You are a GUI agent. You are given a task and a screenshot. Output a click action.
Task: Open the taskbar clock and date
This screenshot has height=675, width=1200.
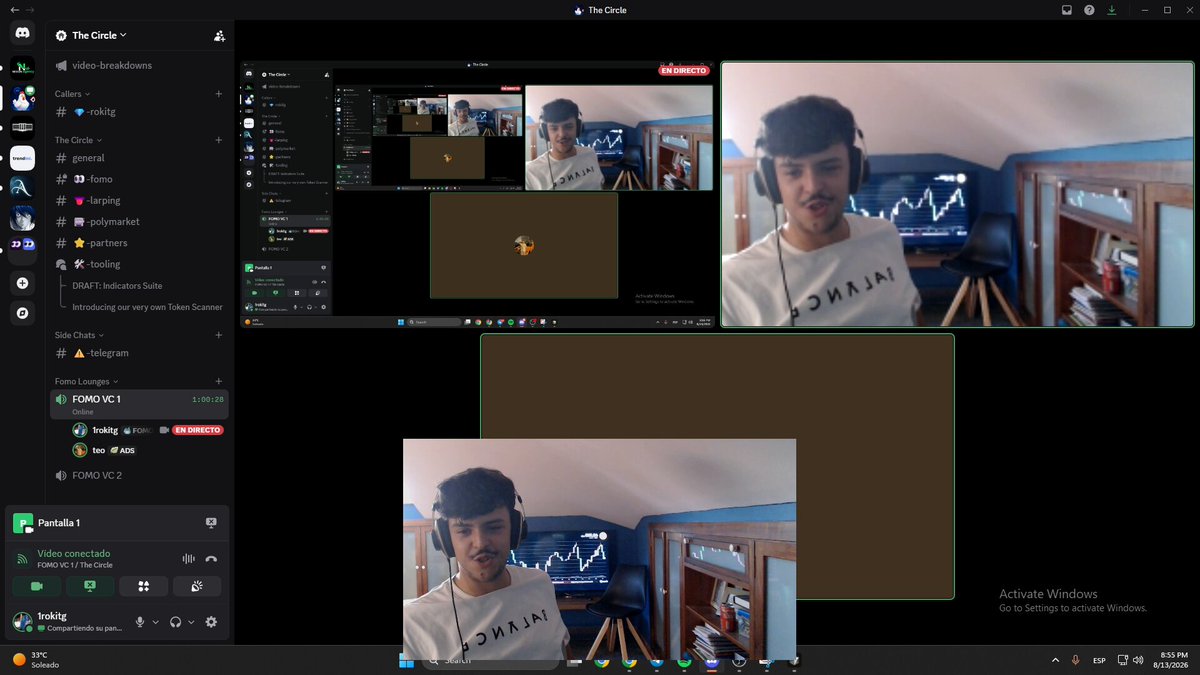(1171, 660)
